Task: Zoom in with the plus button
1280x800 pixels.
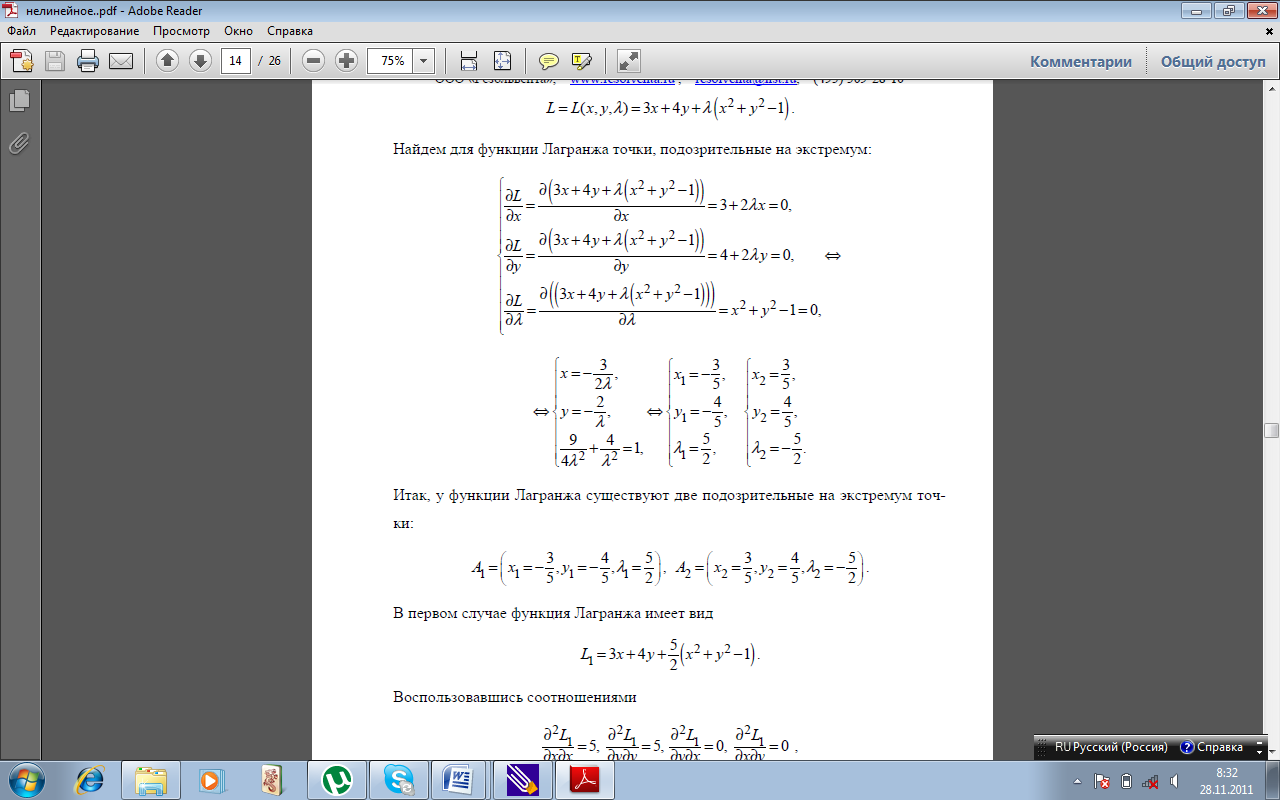Action: point(346,61)
